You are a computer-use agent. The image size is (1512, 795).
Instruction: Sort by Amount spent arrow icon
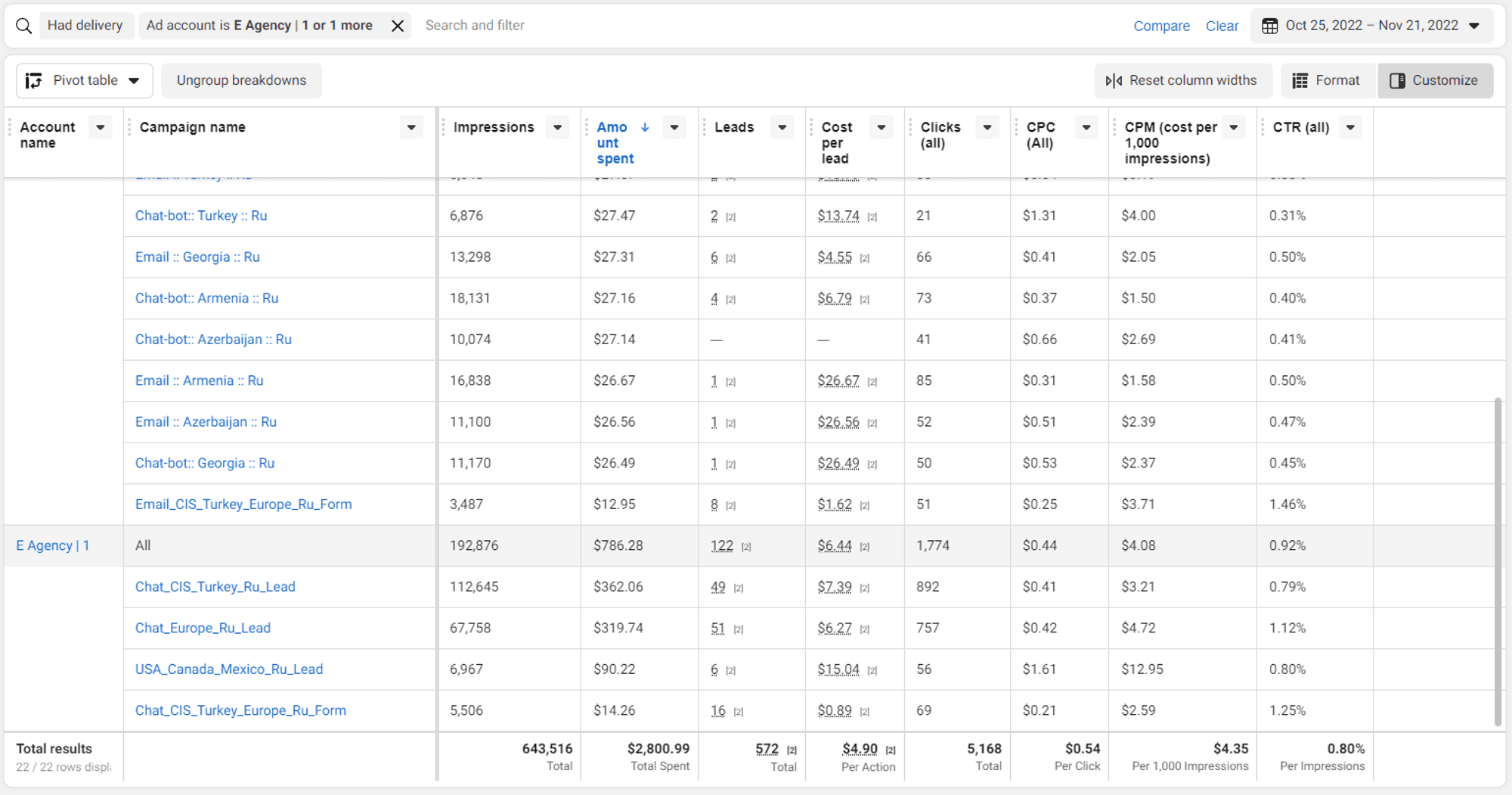(x=645, y=127)
